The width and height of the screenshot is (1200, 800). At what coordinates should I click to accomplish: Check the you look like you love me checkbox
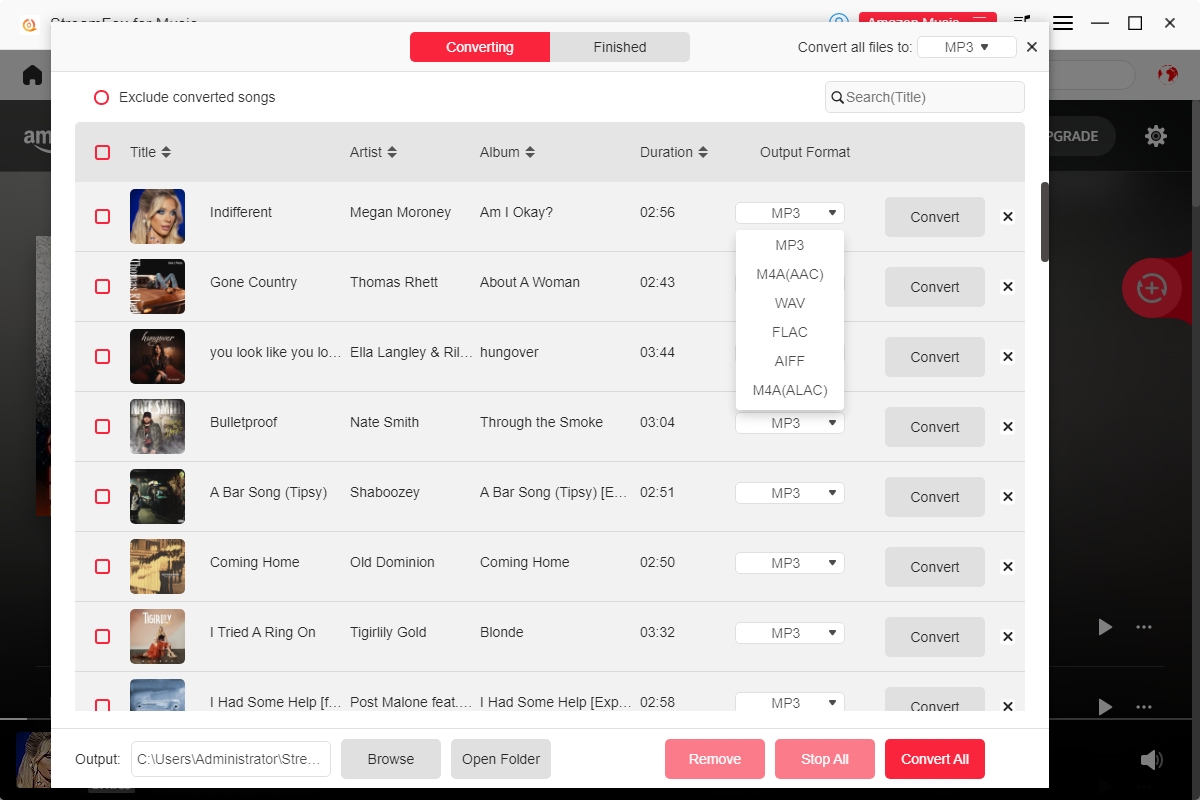102,356
